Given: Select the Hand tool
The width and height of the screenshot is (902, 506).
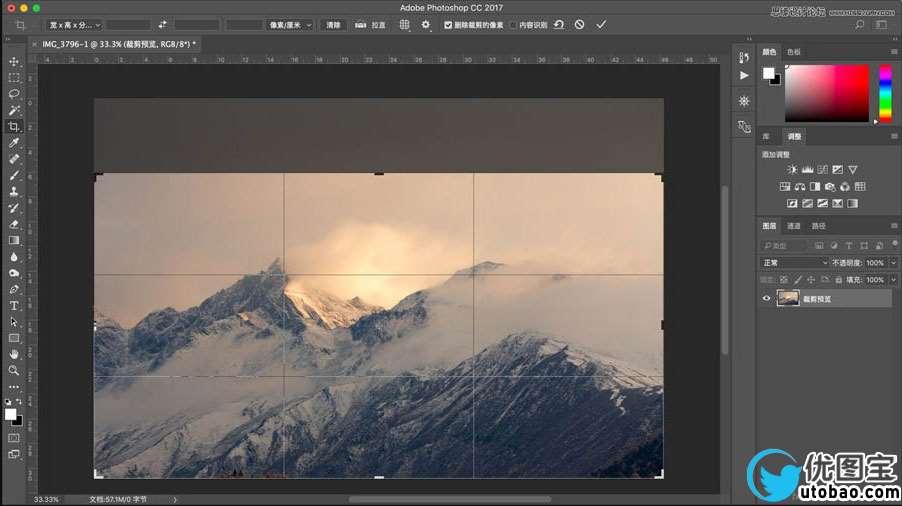Looking at the screenshot, I should tap(14, 354).
